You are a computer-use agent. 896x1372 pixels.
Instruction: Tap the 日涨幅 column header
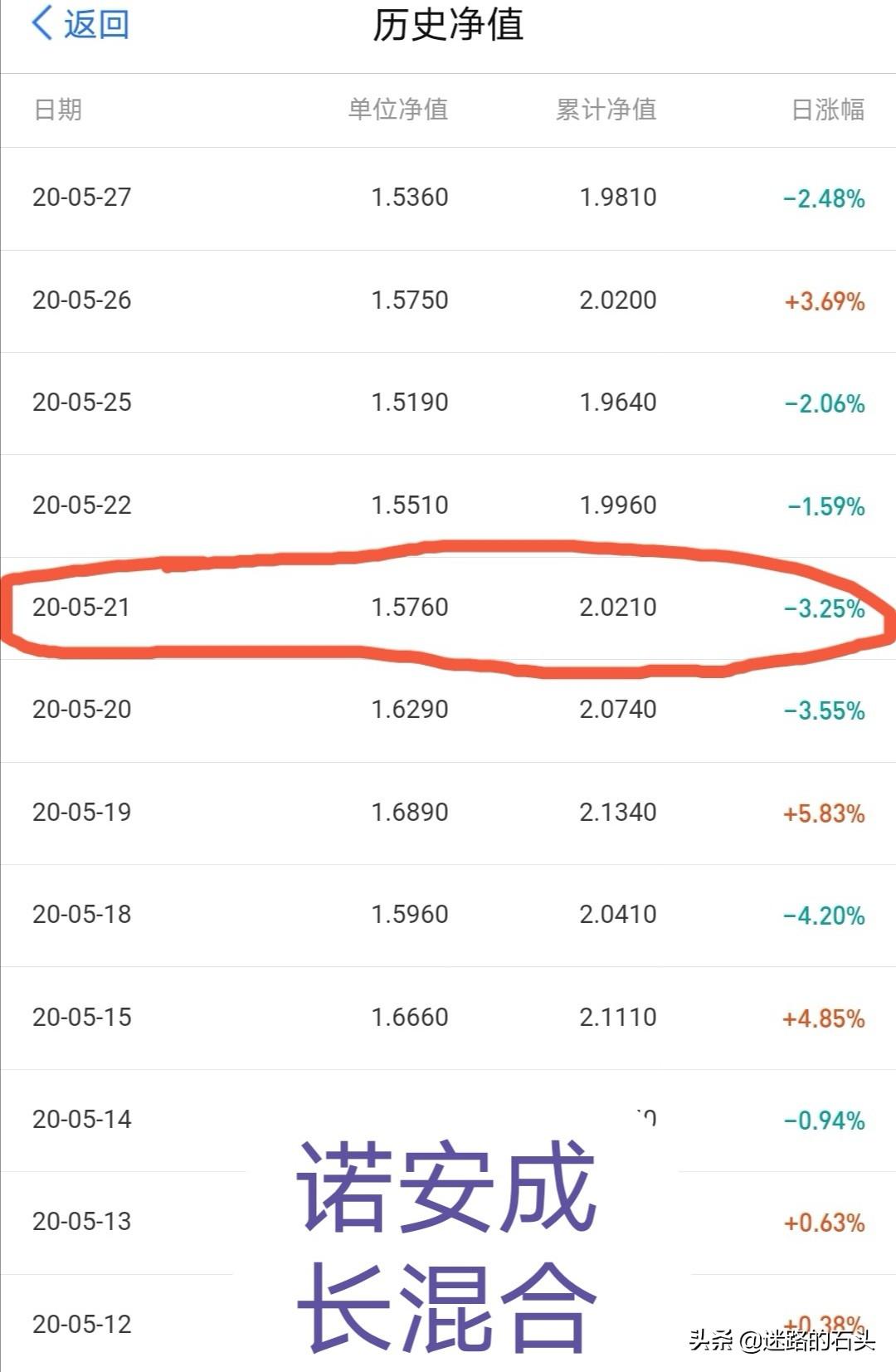pos(827,110)
